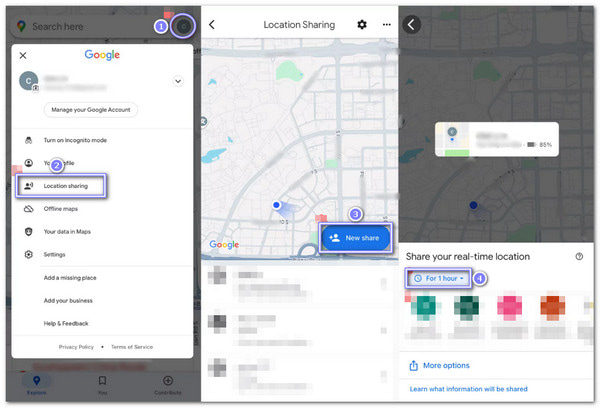The width and height of the screenshot is (600, 408).
Task: Click the location sharing person icon
Action: [29, 186]
